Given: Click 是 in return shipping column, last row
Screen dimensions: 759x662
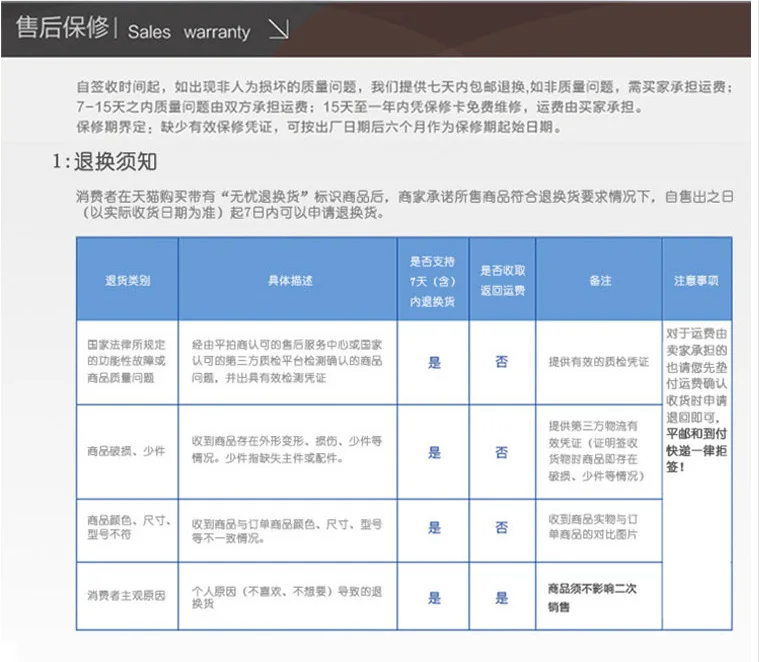Looking at the screenshot, I should [502, 598].
